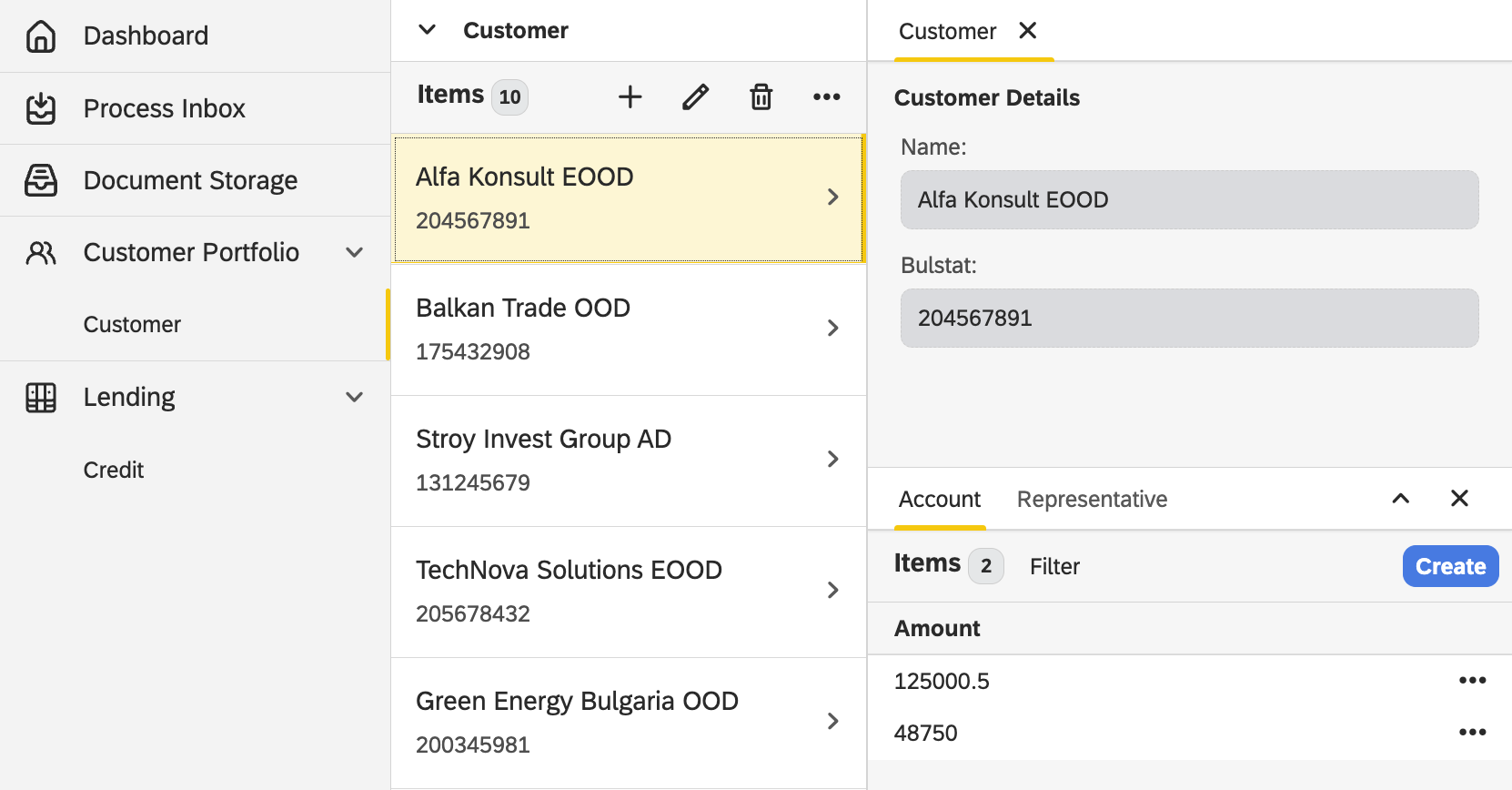Click the add new customer plus icon
This screenshot has height=790, width=1512.
630,96
